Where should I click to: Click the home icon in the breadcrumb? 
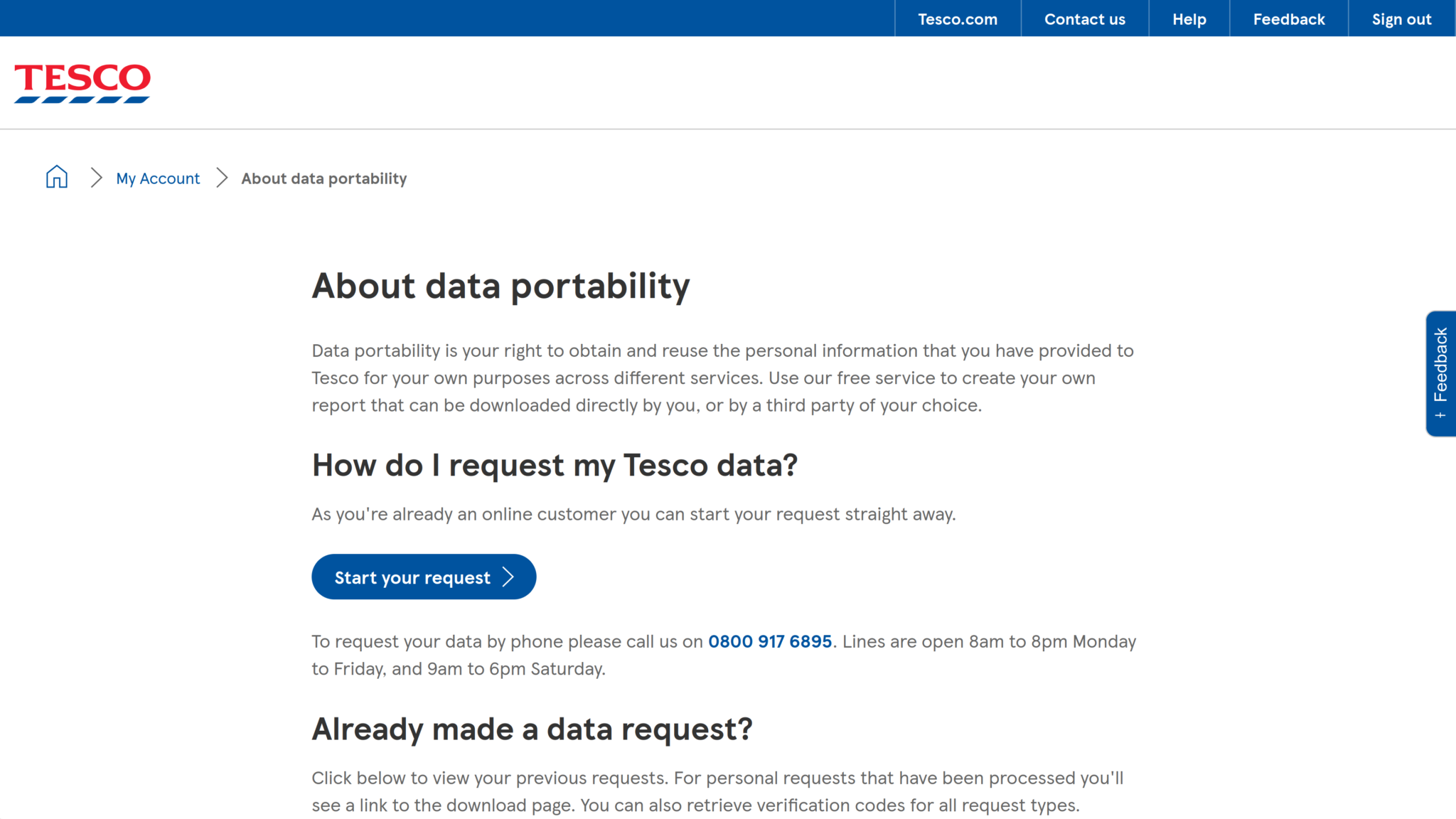pos(56,177)
